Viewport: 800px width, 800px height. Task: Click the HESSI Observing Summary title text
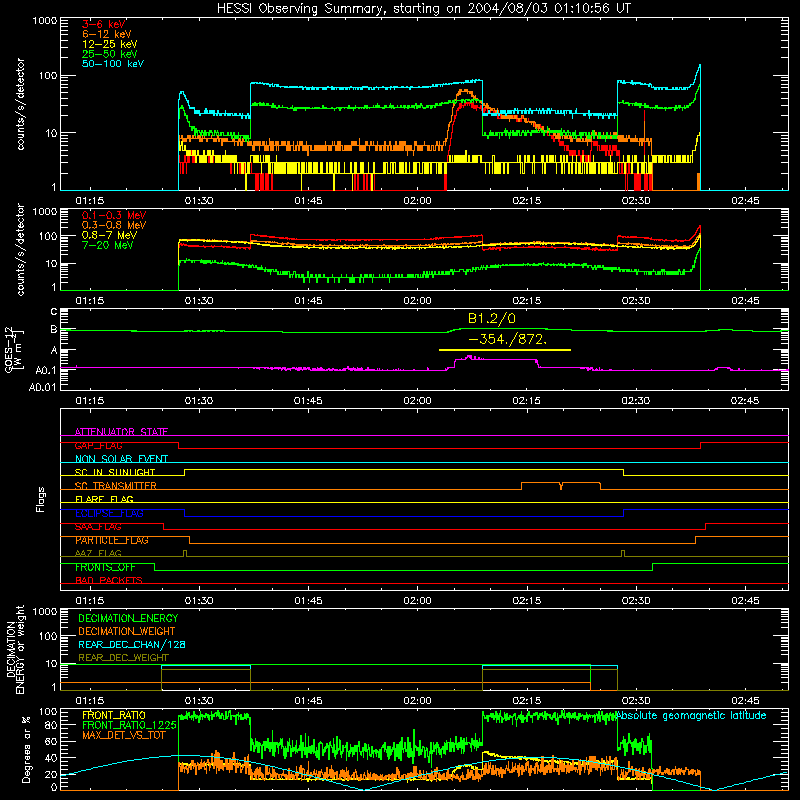[424, 9]
